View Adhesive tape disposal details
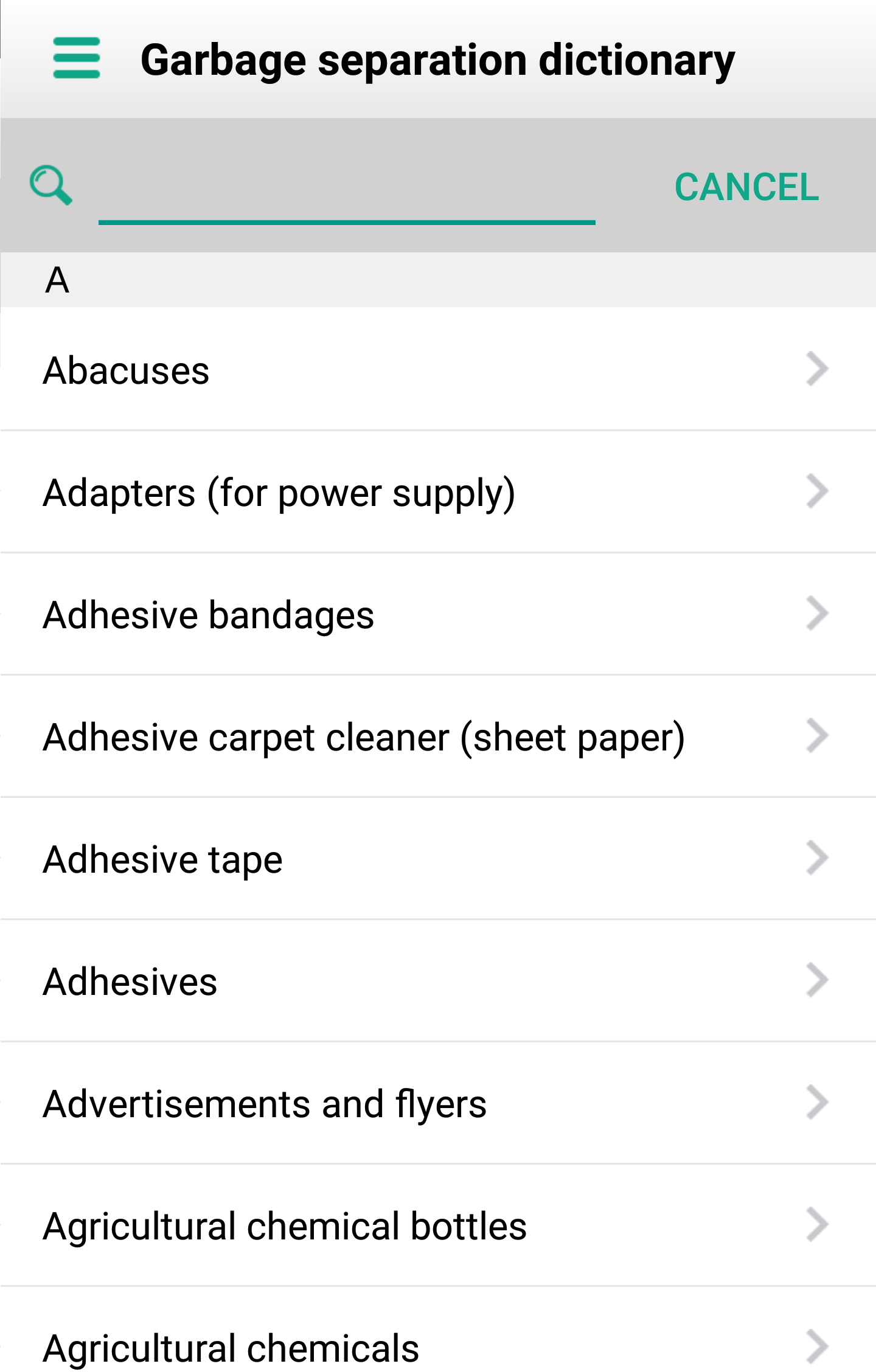Screen dimensions: 876x1372 (x=438, y=859)
